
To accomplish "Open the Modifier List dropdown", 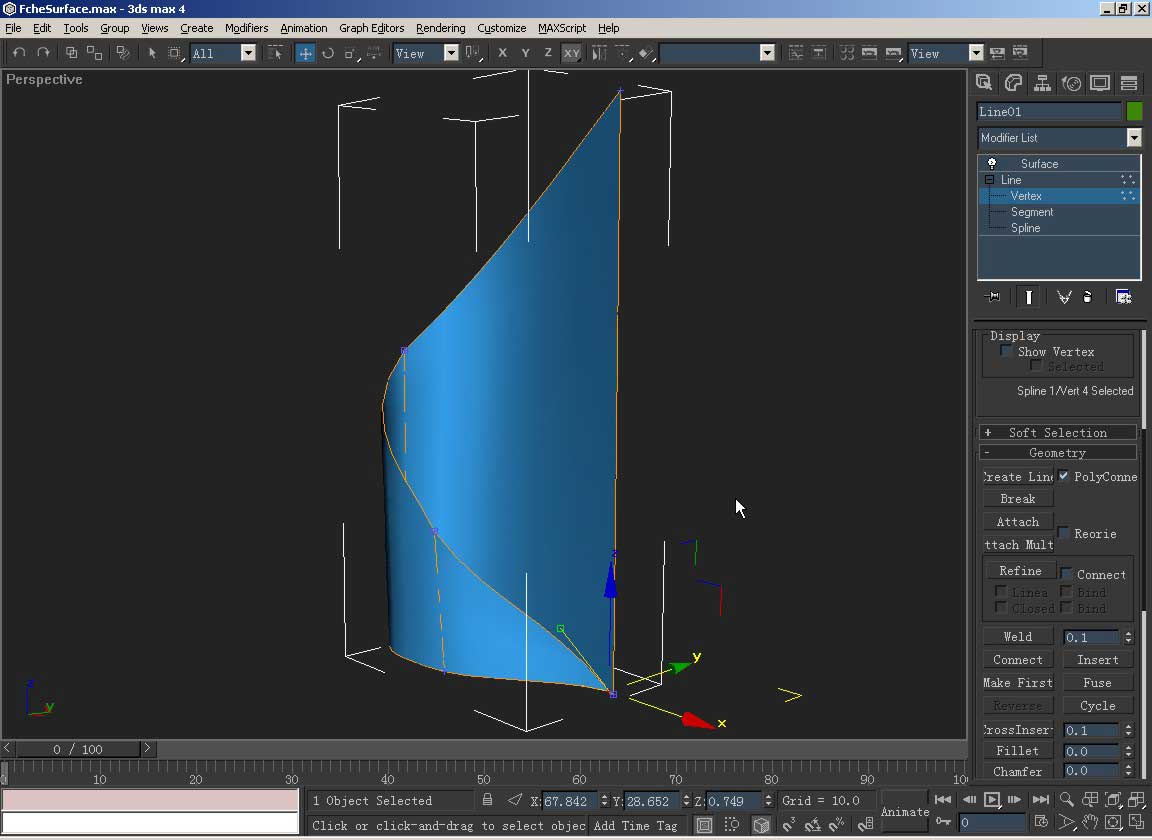I will pos(1134,138).
